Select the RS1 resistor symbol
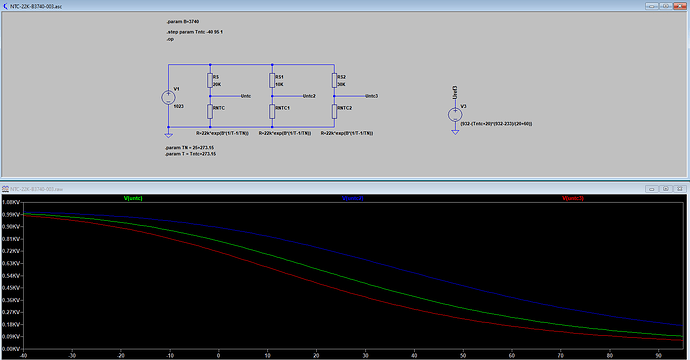This screenshot has height=360, width=690. coord(272,81)
